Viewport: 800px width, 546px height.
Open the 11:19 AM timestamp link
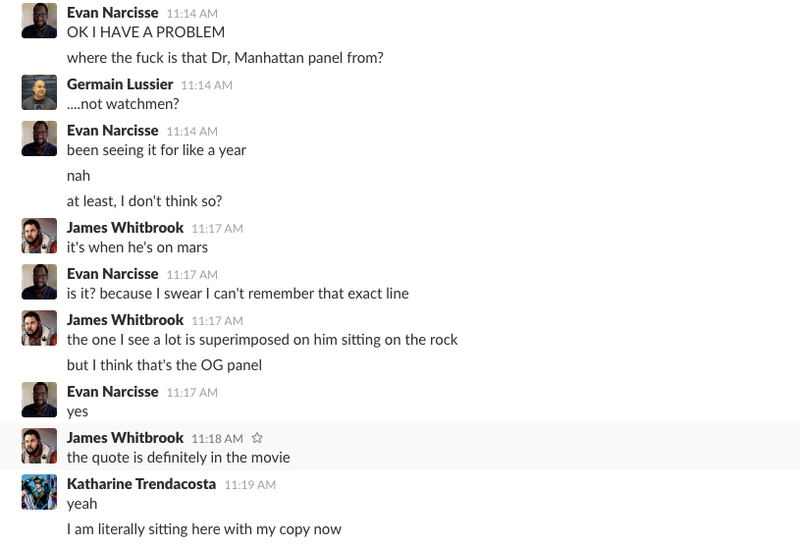[250, 485]
